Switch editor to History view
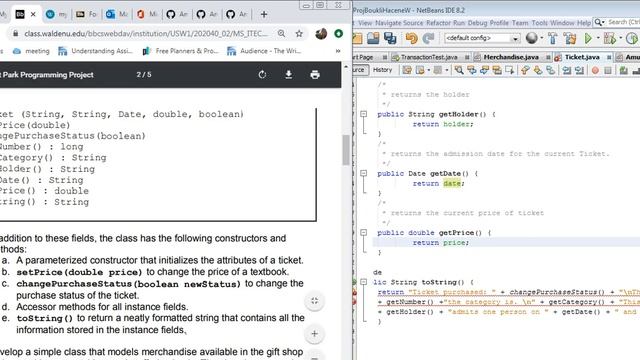 tap(382, 70)
